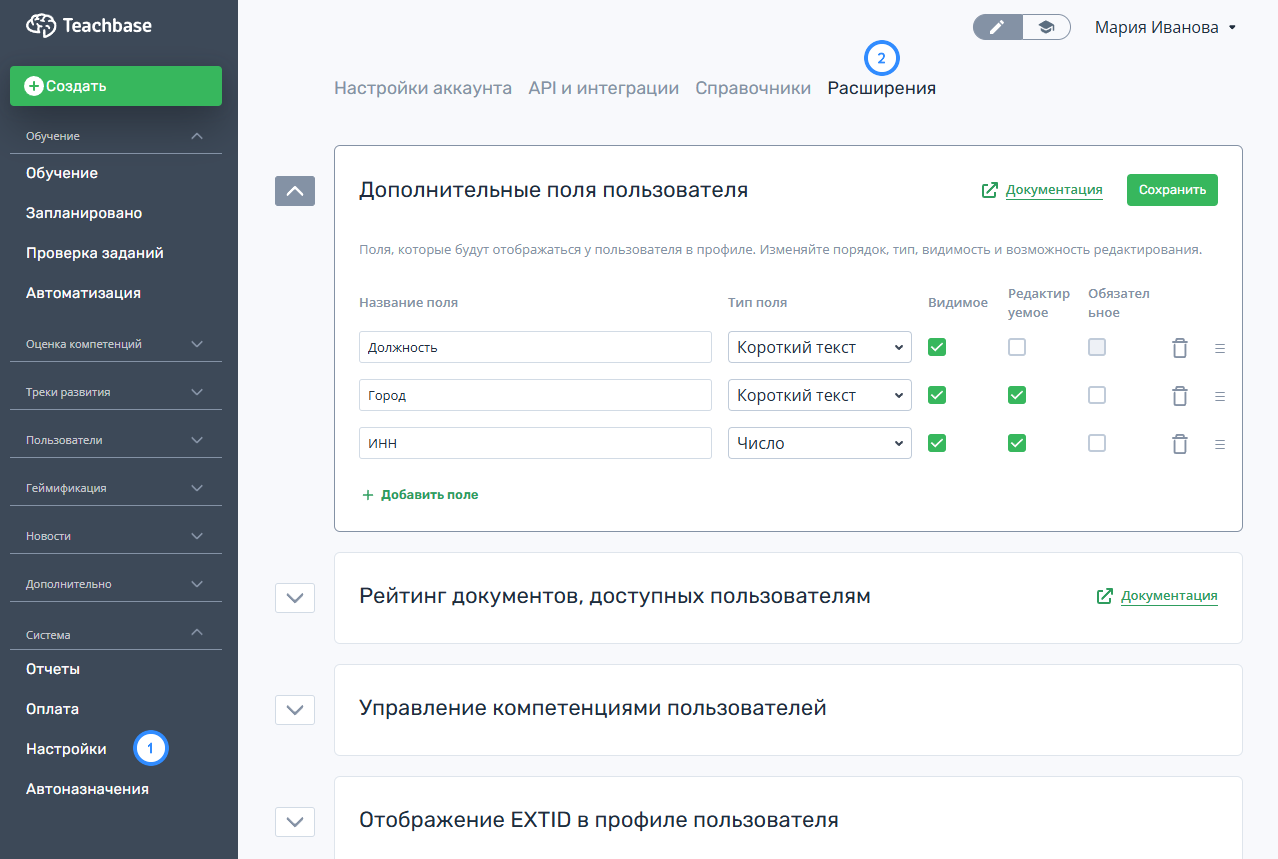Click the drag handle on Должность row

point(1219,348)
